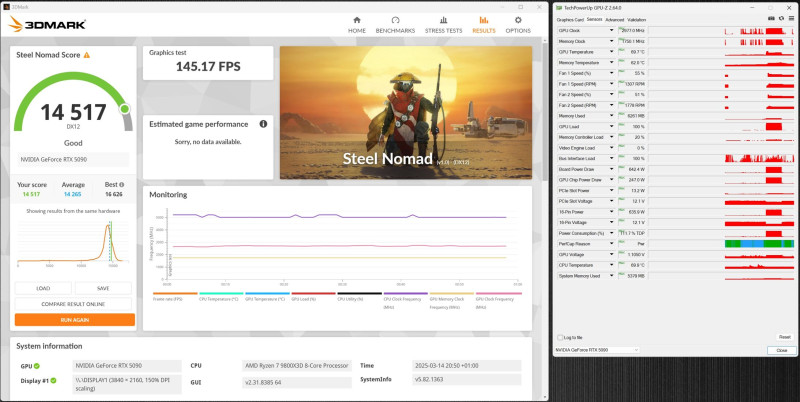Click the info icon next to Best score
This screenshot has height=402, width=800.
tap(121, 185)
